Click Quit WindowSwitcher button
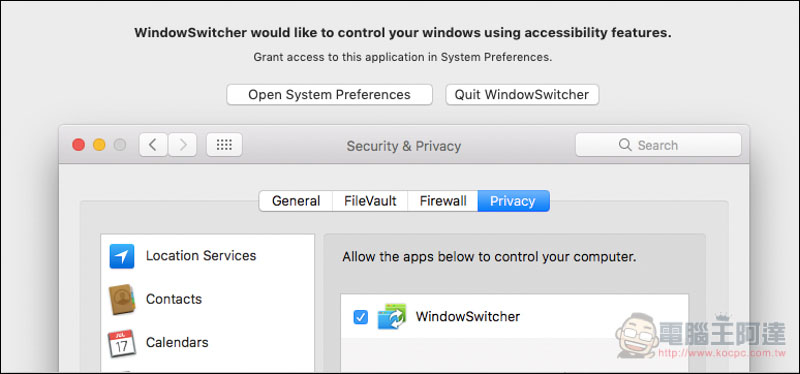The height and width of the screenshot is (374, 800). (522, 95)
